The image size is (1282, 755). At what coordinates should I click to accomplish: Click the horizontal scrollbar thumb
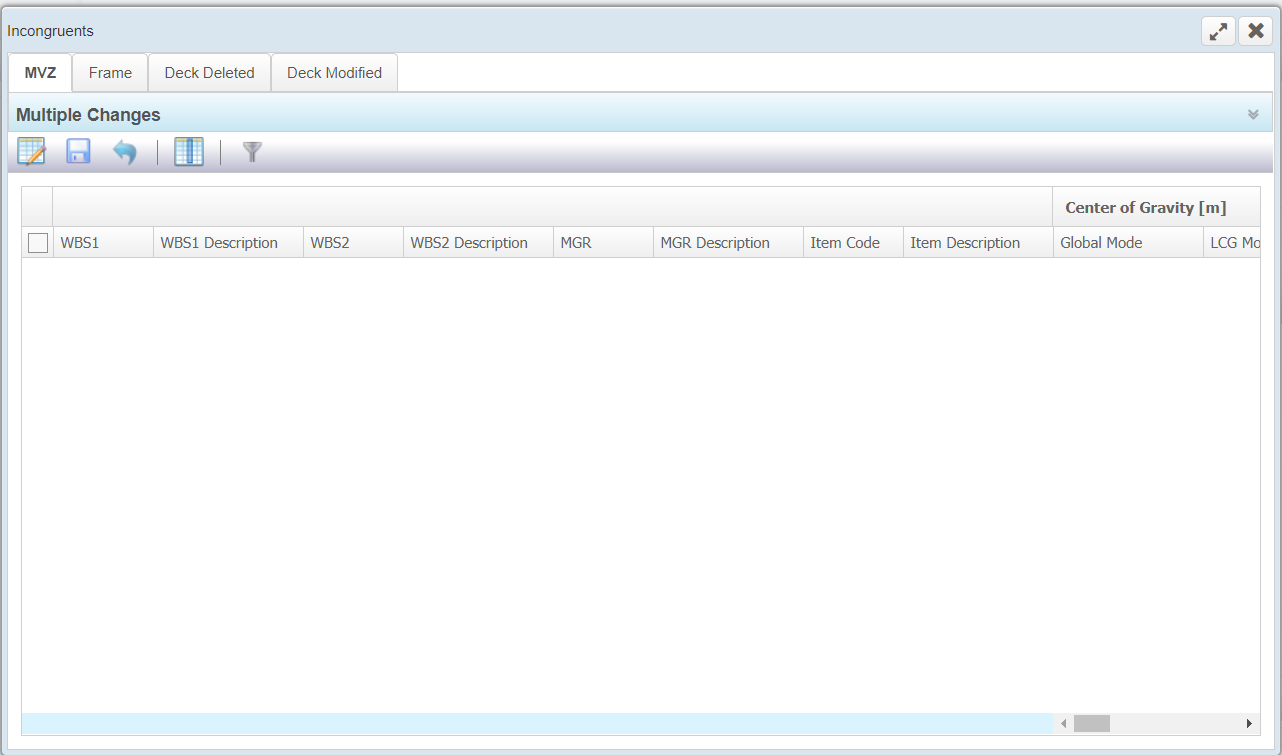1092,723
